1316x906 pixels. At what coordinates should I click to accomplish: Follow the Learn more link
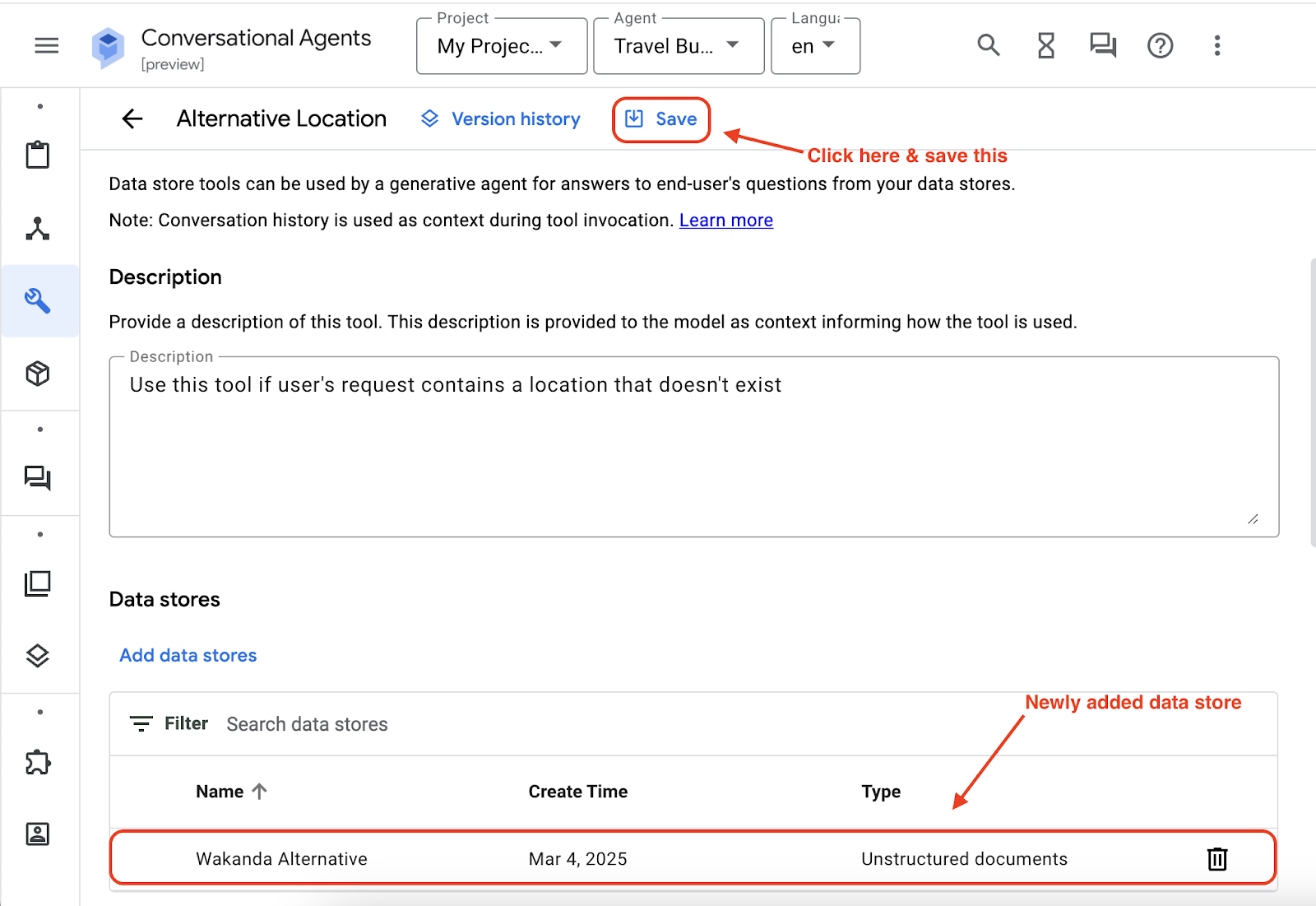(725, 221)
